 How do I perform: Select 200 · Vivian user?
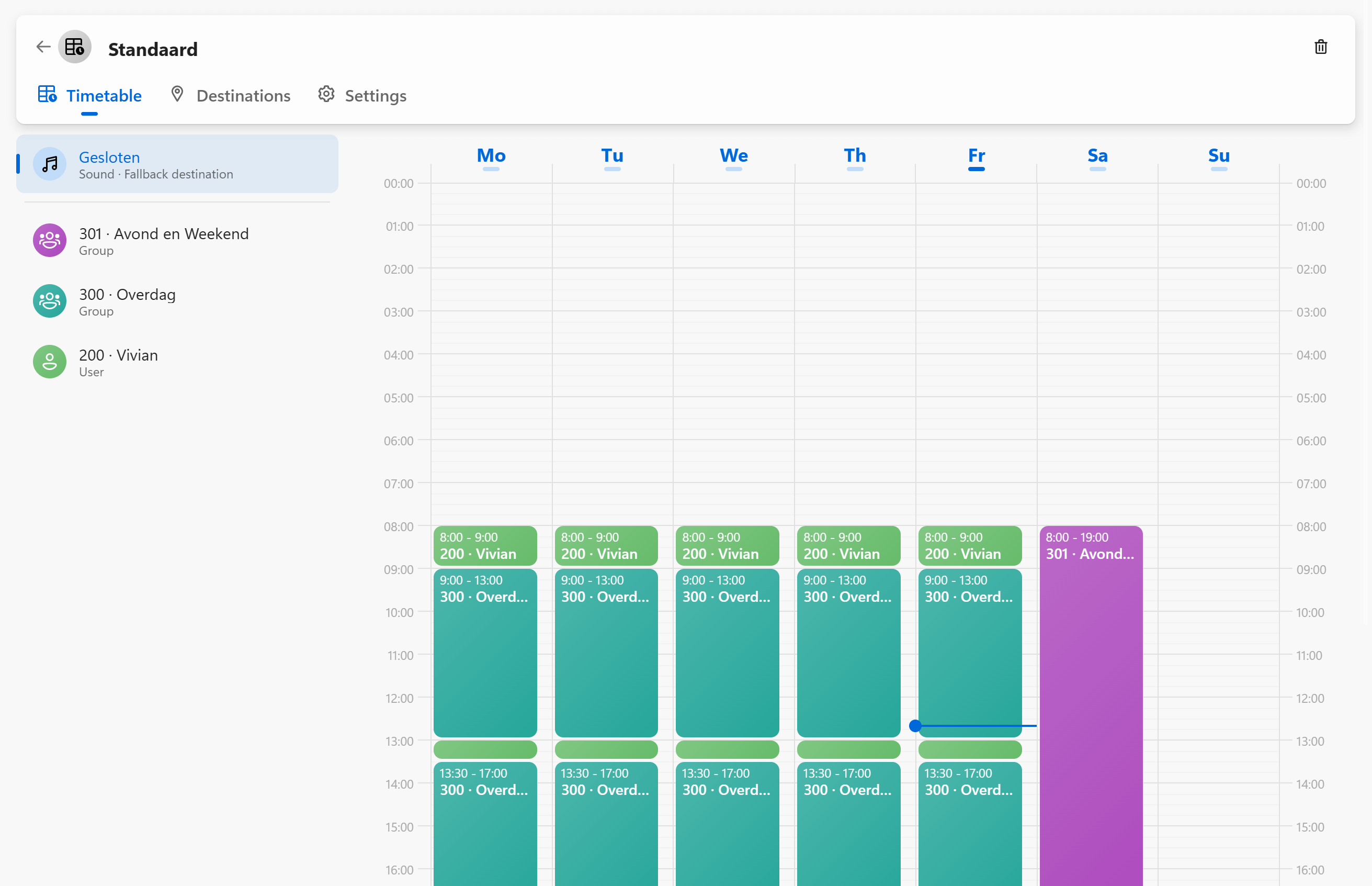coord(177,362)
